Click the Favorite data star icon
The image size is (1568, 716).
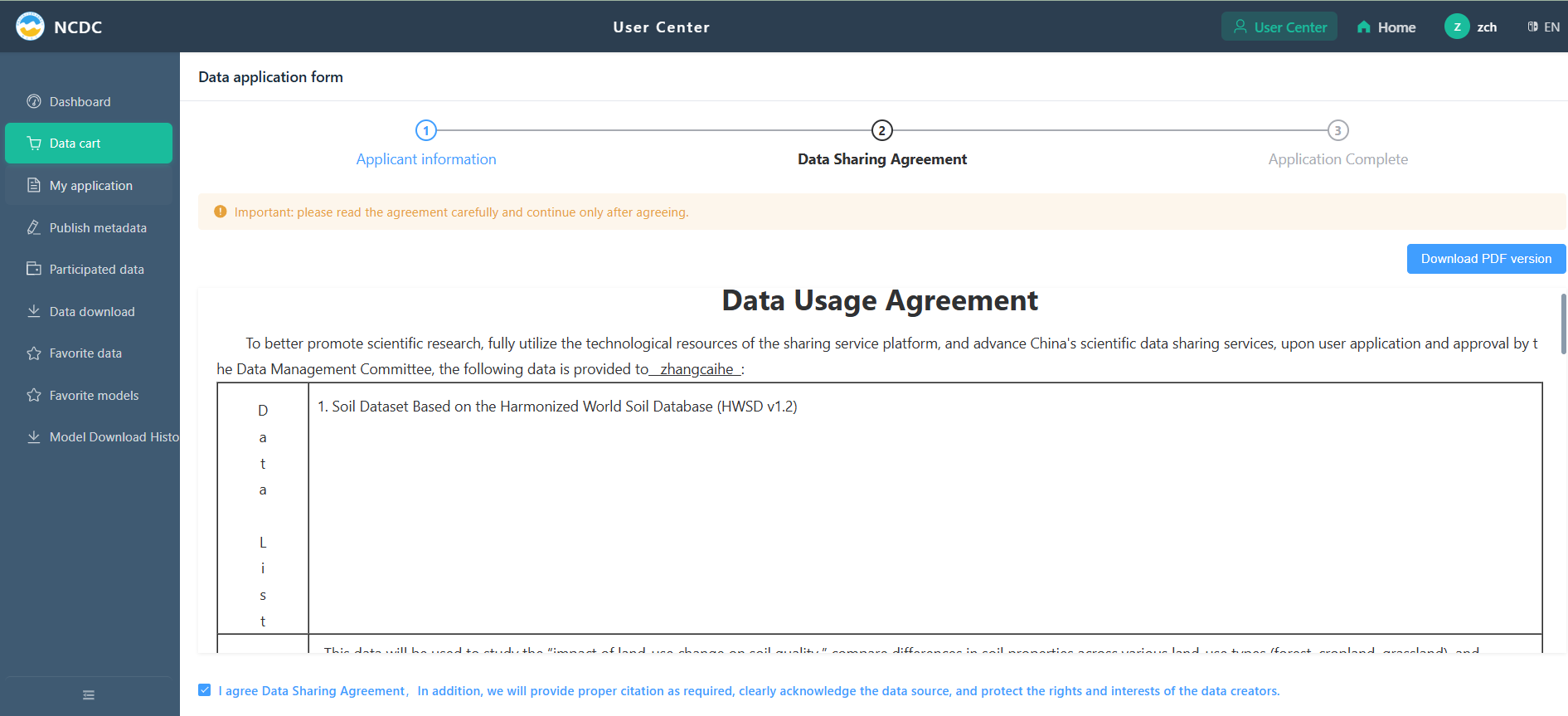click(34, 353)
